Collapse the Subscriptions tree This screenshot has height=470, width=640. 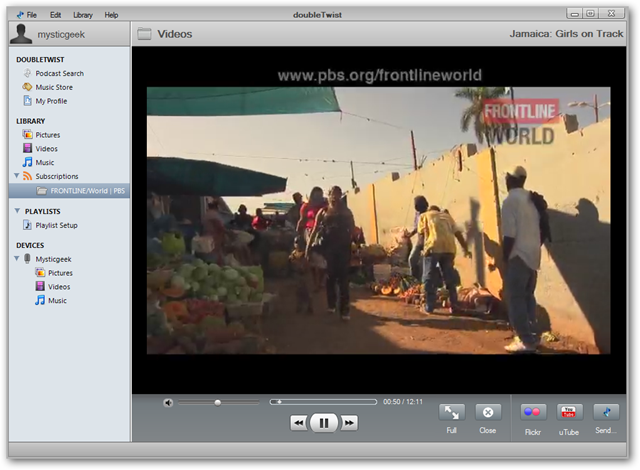click(x=17, y=176)
